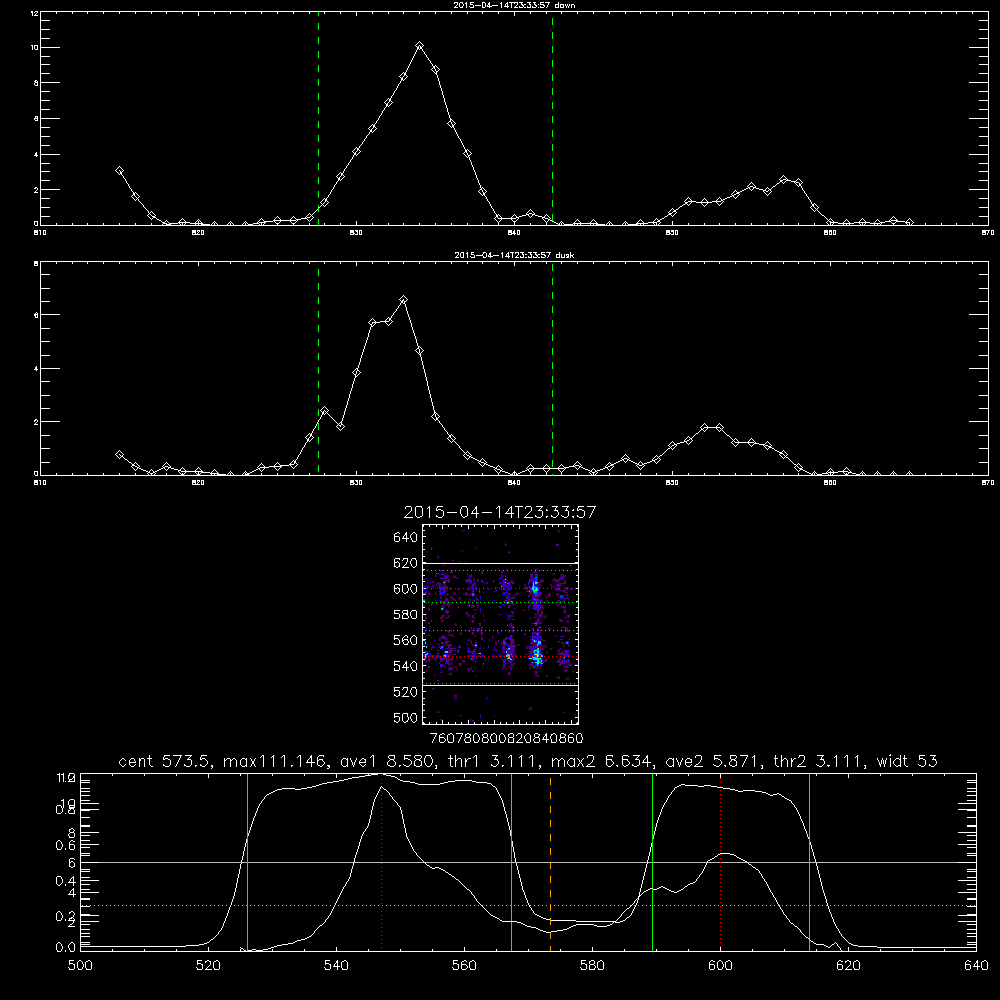Click the timestamp title above the spectrogram image
Viewport: 1000px width, 1000px height.
coord(500,512)
